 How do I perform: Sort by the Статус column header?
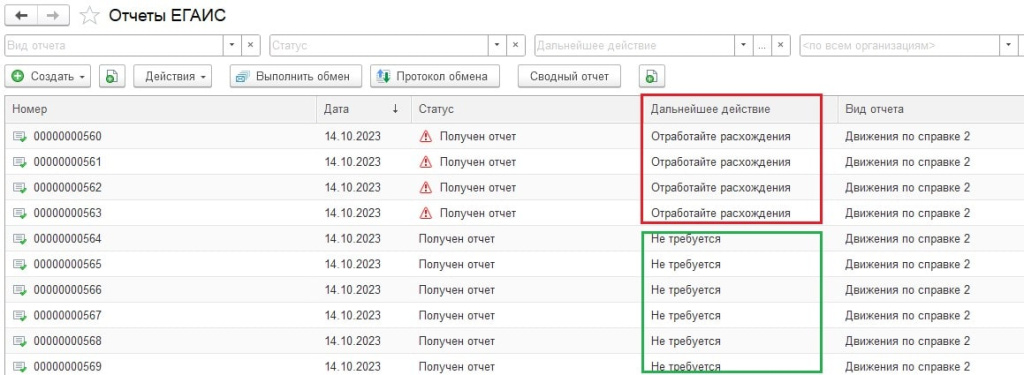526,109
